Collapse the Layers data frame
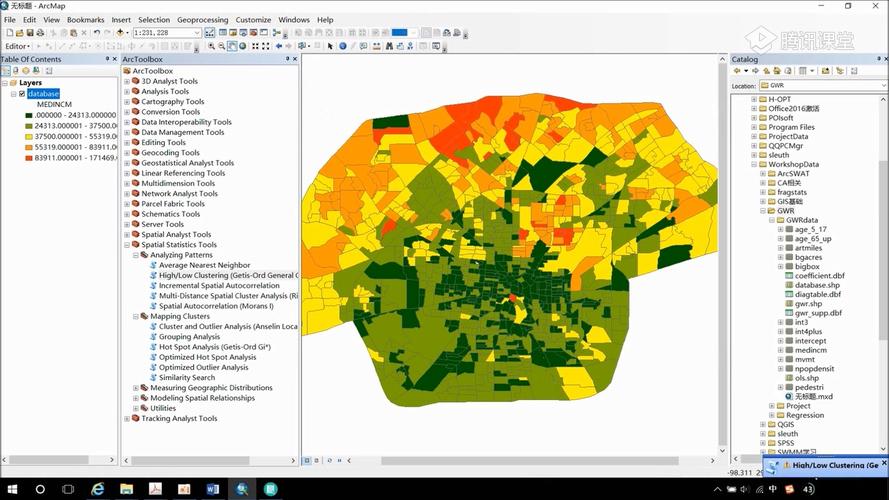This screenshot has width=889, height=500. [5, 83]
